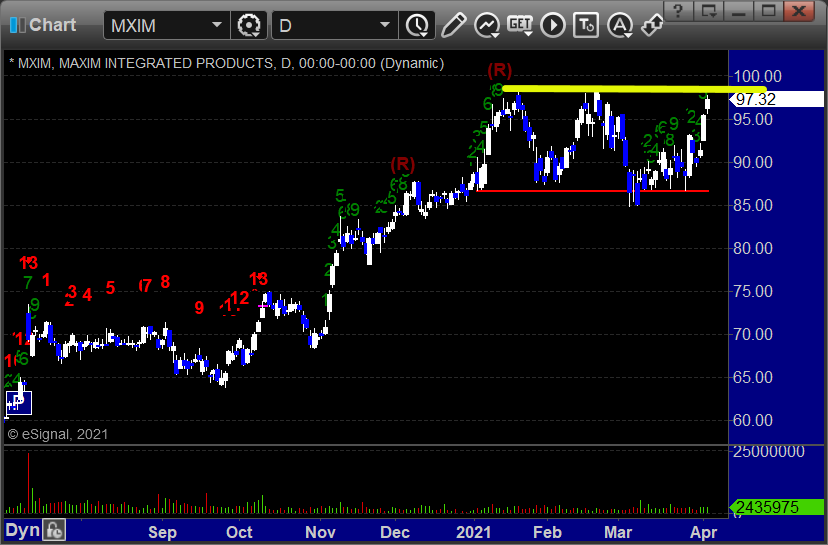Click the fc lock icon beside Dyn
828x545 pixels.
[54, 530]
